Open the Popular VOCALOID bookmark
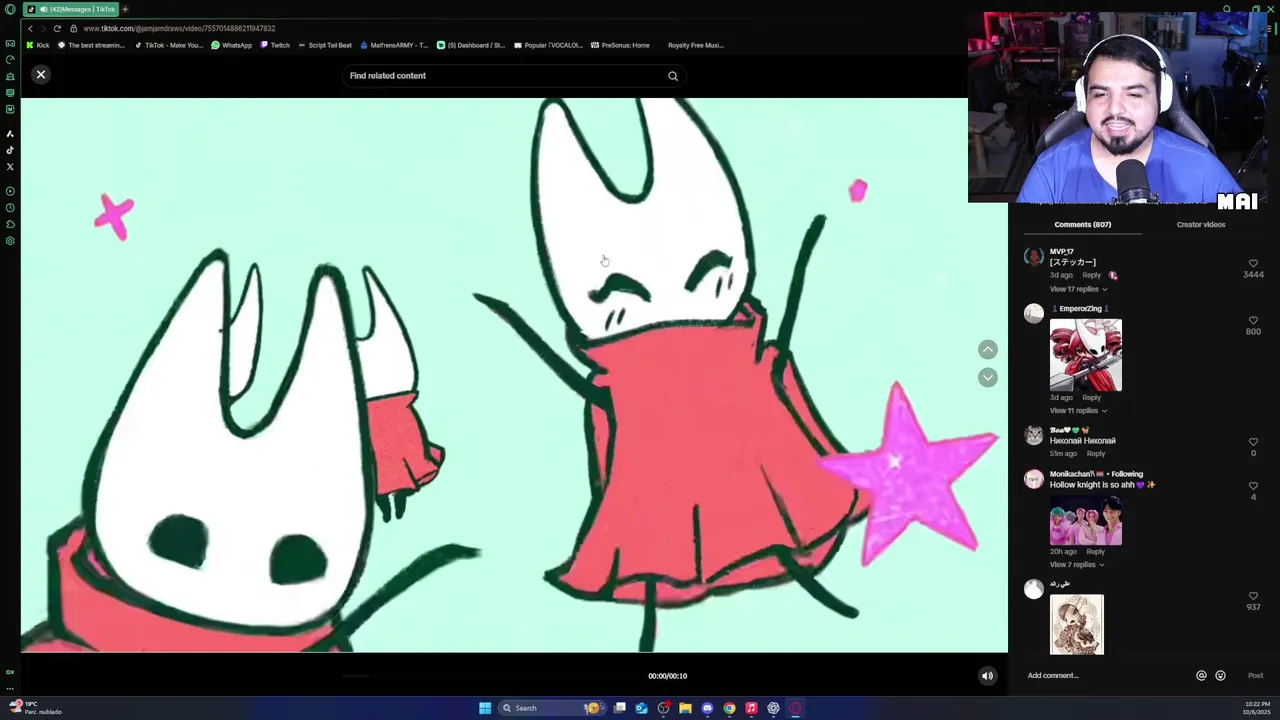This screenshot has width=1280, height=720. pos(548,45)
